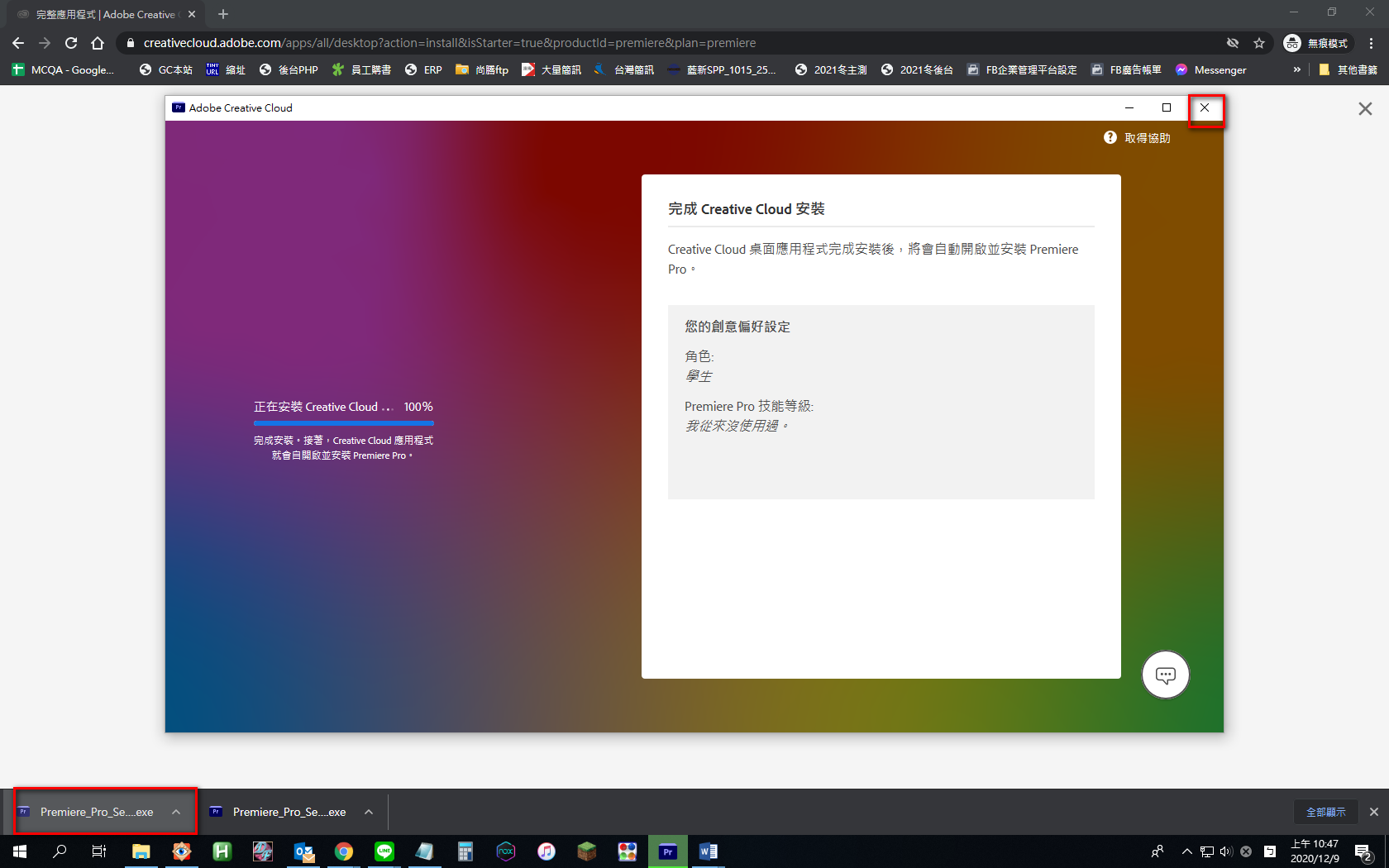Click the help question mark icon
1389x868 pixels.
pos(1110,137)
